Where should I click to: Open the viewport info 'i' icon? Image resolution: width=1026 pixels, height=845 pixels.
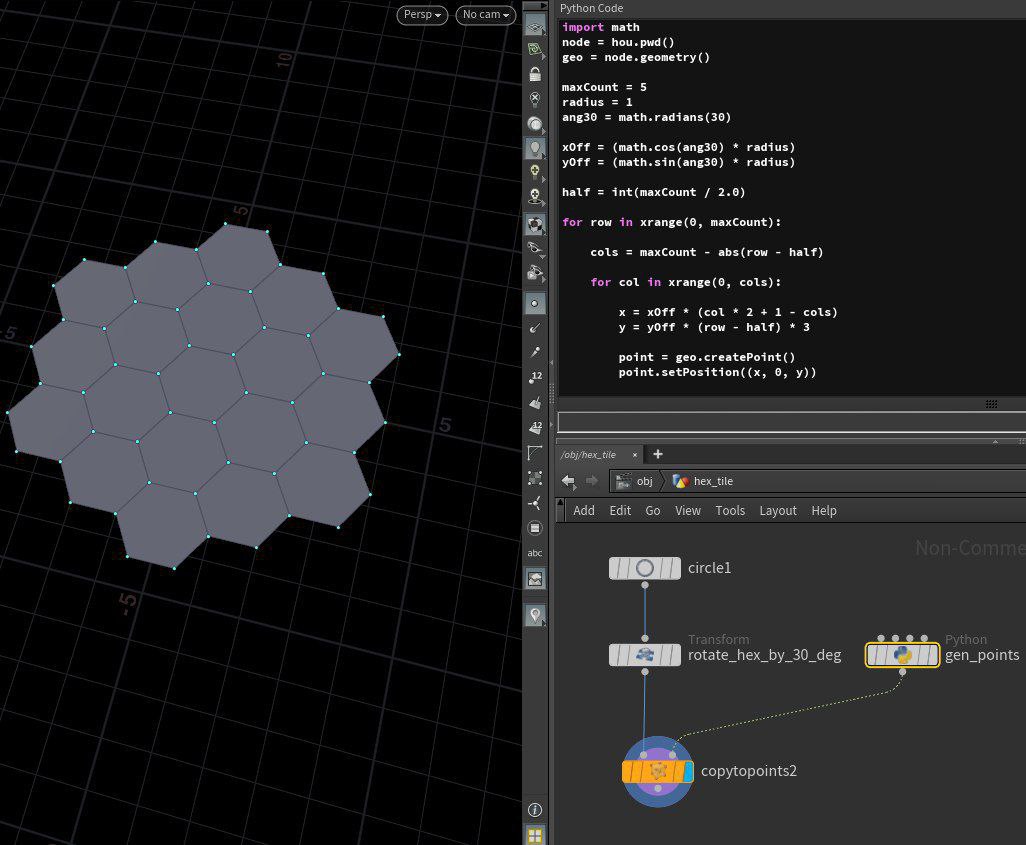535,810
